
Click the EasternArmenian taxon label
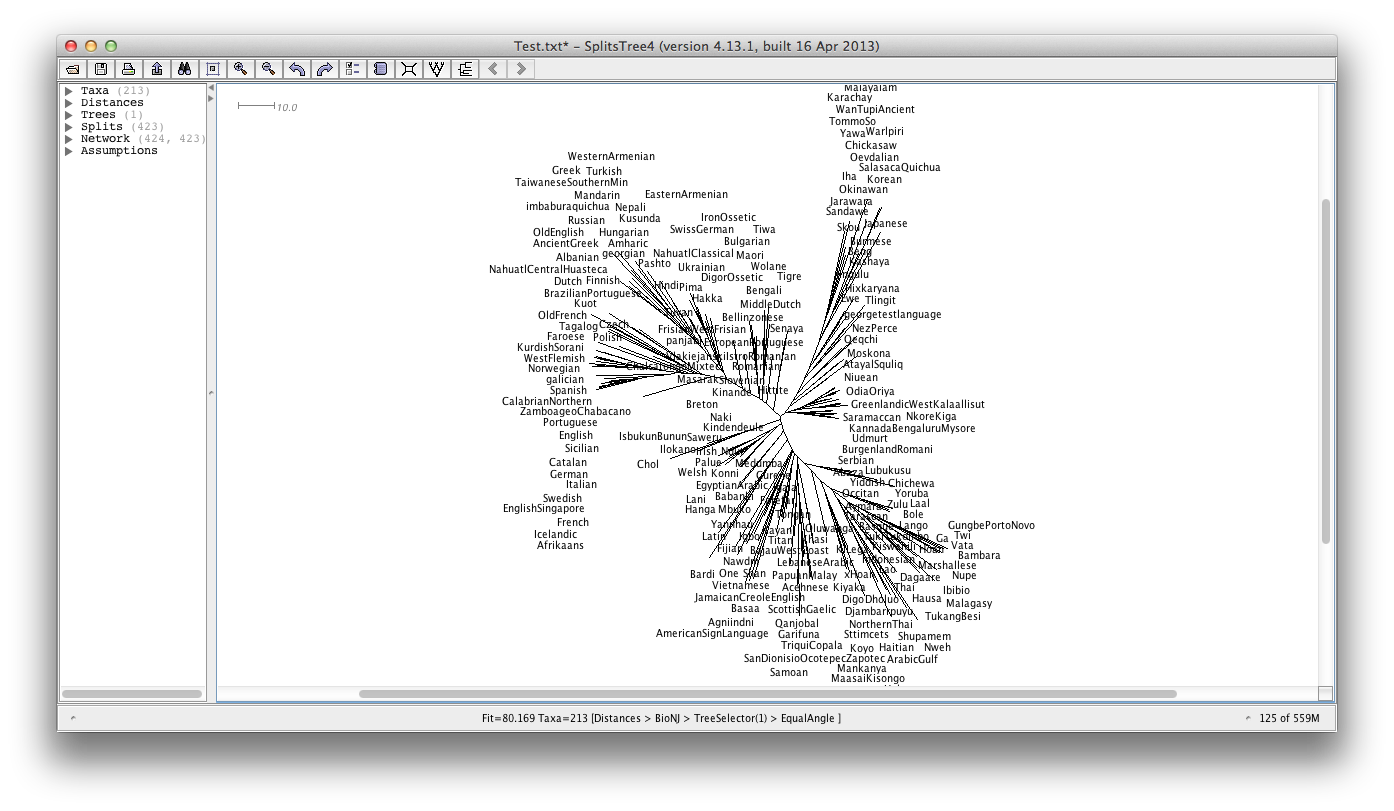pos(686,194)
